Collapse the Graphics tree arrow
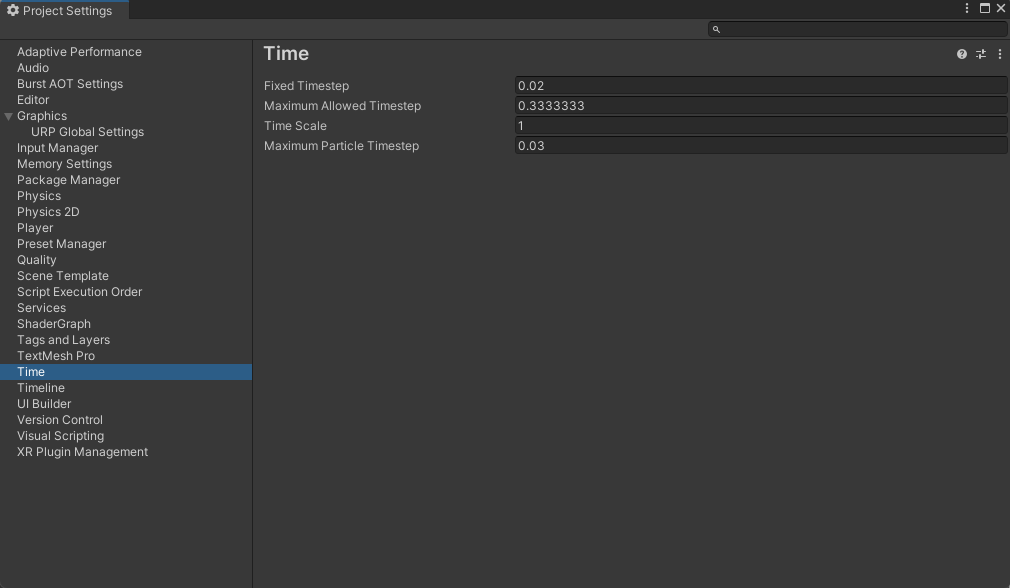The image size is (1010, 588). [x=8, y=117]
